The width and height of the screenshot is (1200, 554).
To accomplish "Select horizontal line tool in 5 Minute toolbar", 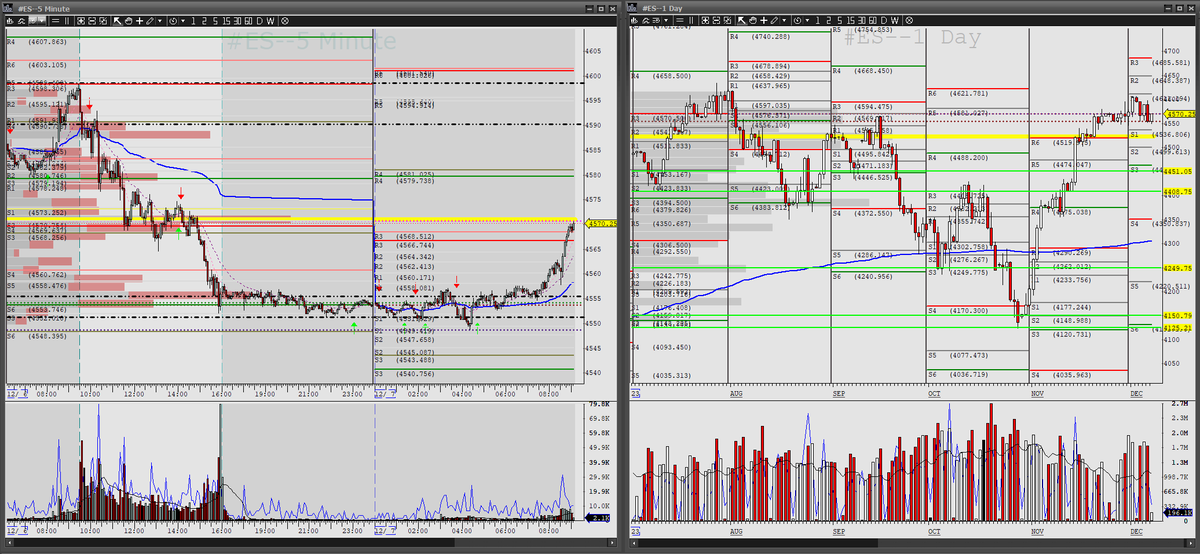I will point(55,21).
